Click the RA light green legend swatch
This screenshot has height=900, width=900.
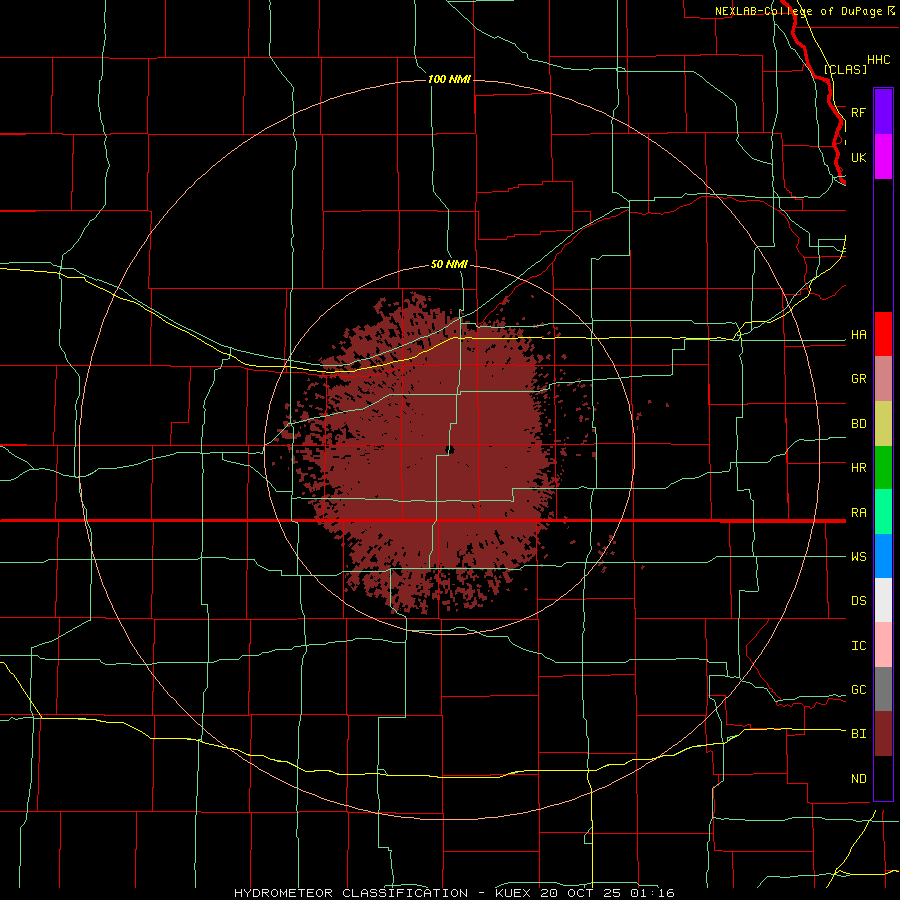(x=883, y=512)
